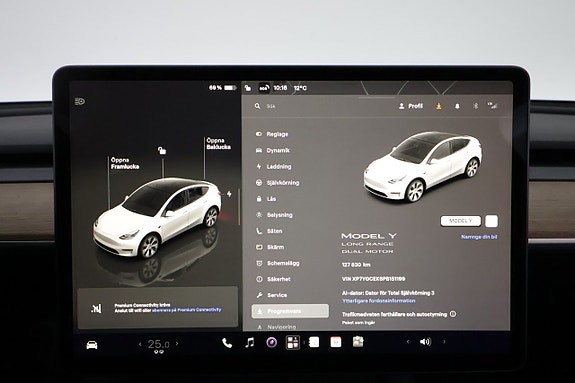This screenshot has height=383, width=575.
Task: Open Ytterligare fordonsinformation link
Action: point(378,301)
